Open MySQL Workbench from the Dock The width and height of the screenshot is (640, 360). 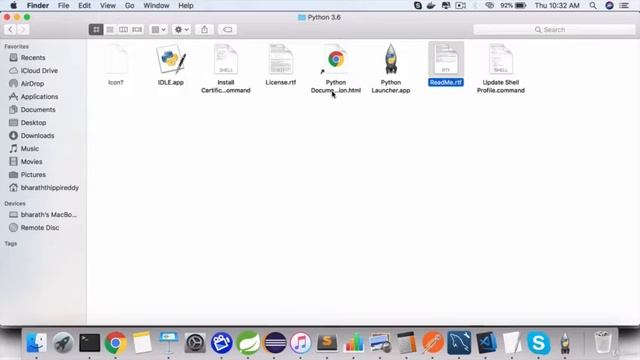(459, 342)
